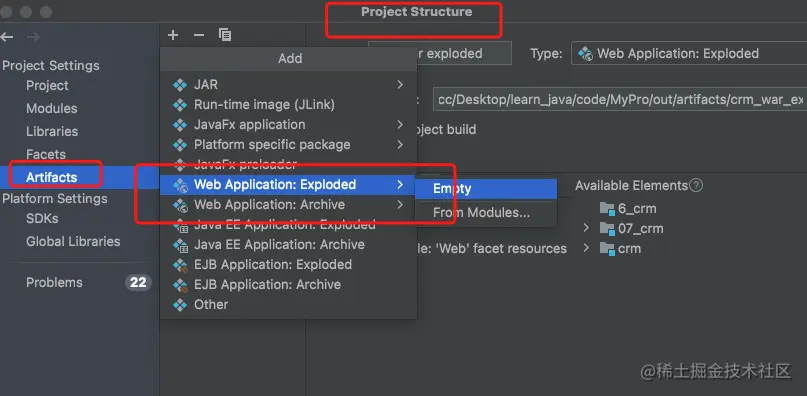Click the forward navigation arrow
Image resolution: width=807 pixels, height=396 pixels.
(x=33, y=37)
